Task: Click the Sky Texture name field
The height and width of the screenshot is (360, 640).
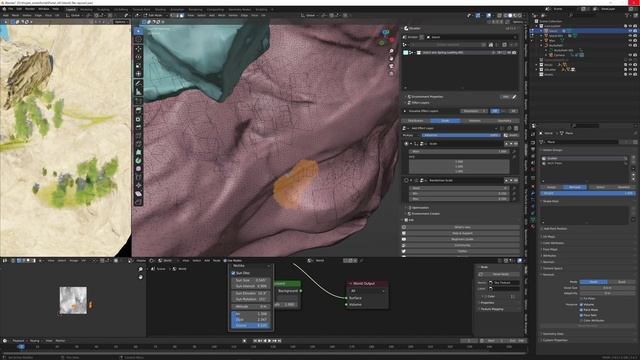Action: [x=504, y=282]
